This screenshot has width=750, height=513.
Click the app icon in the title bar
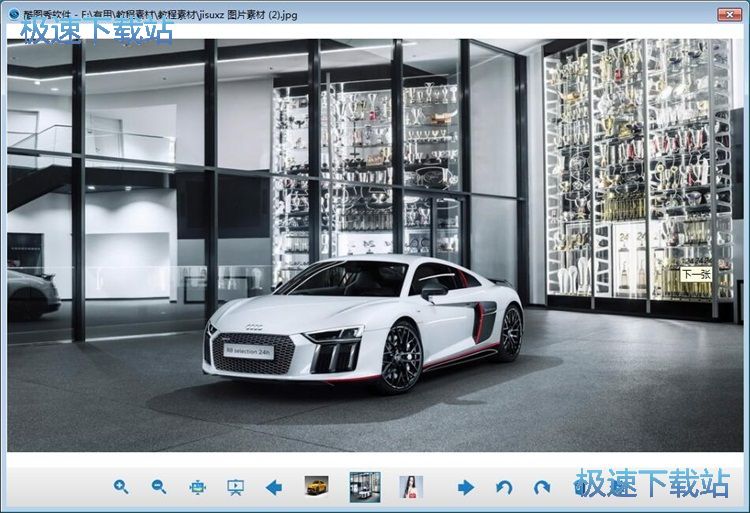tap(13, 14)
